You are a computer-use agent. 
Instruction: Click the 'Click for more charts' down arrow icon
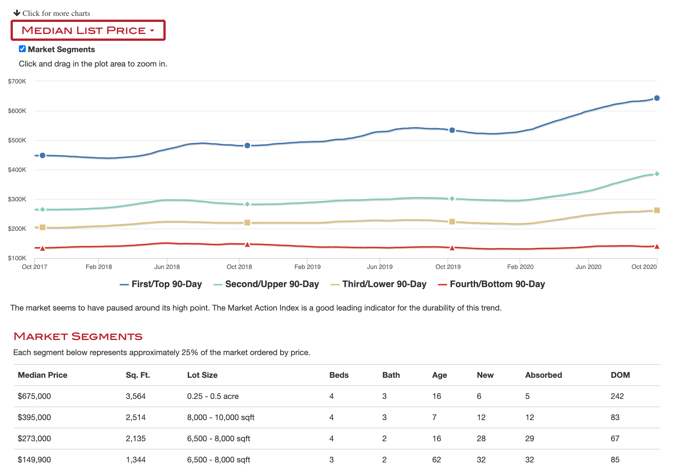point(17,13)
